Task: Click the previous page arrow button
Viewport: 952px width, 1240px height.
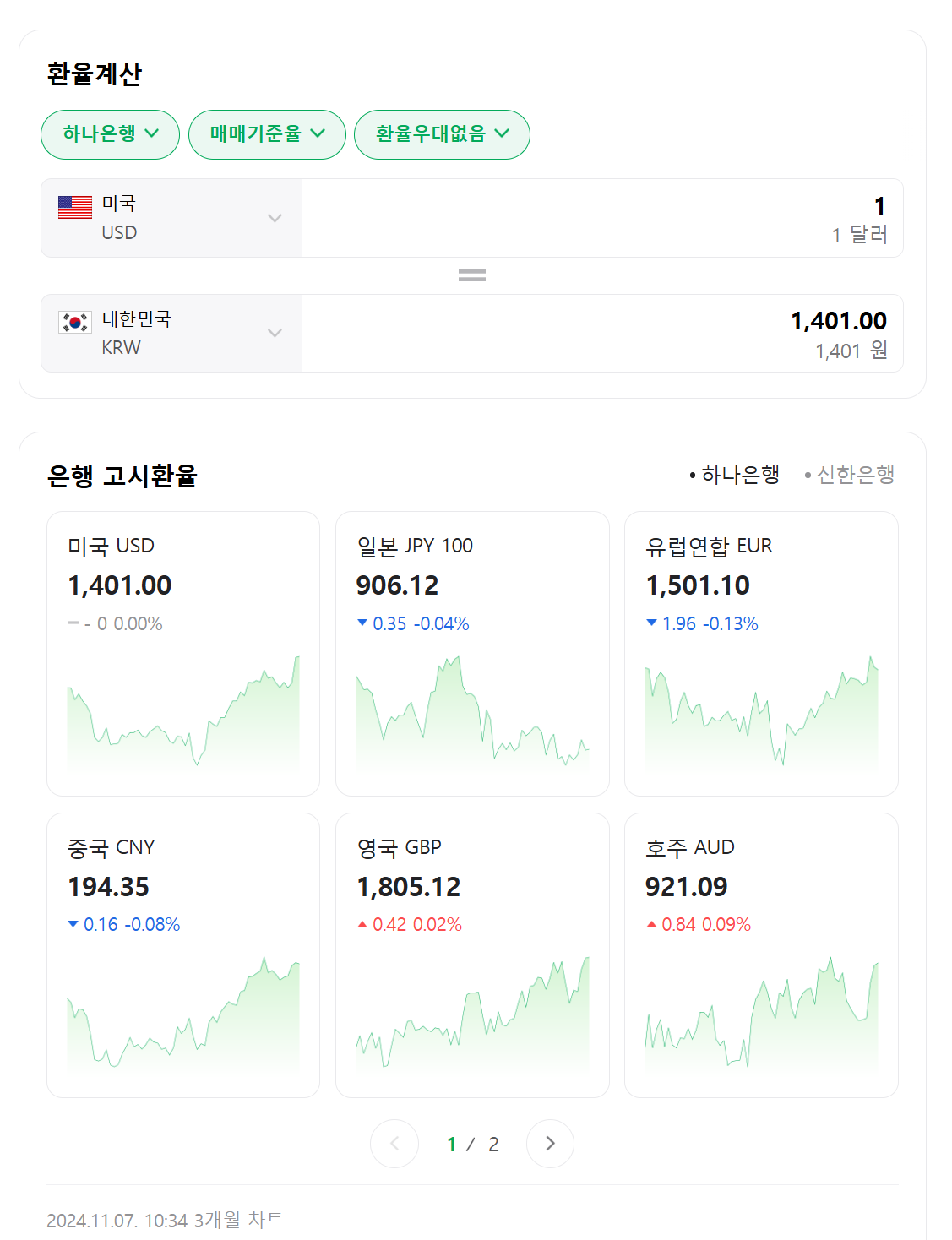Action: tap(394, 1144)
